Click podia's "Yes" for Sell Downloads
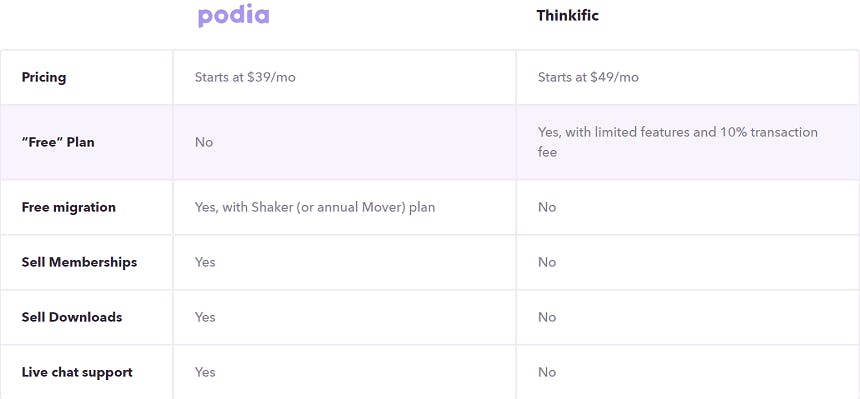Image resolution: width=860 pixels, height=399 pixels. pos(205,317)
